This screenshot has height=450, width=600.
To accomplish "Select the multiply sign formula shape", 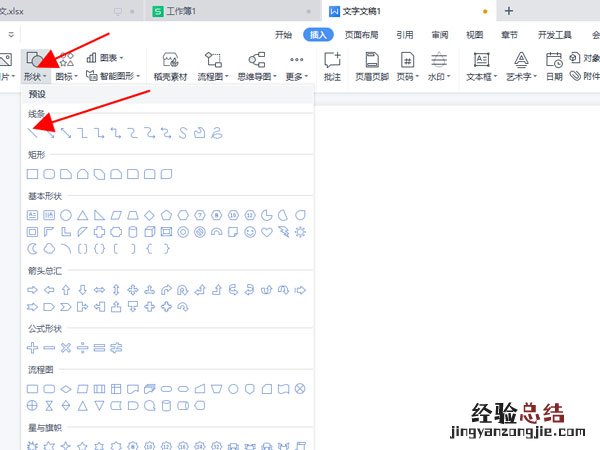I will [66, 347].
